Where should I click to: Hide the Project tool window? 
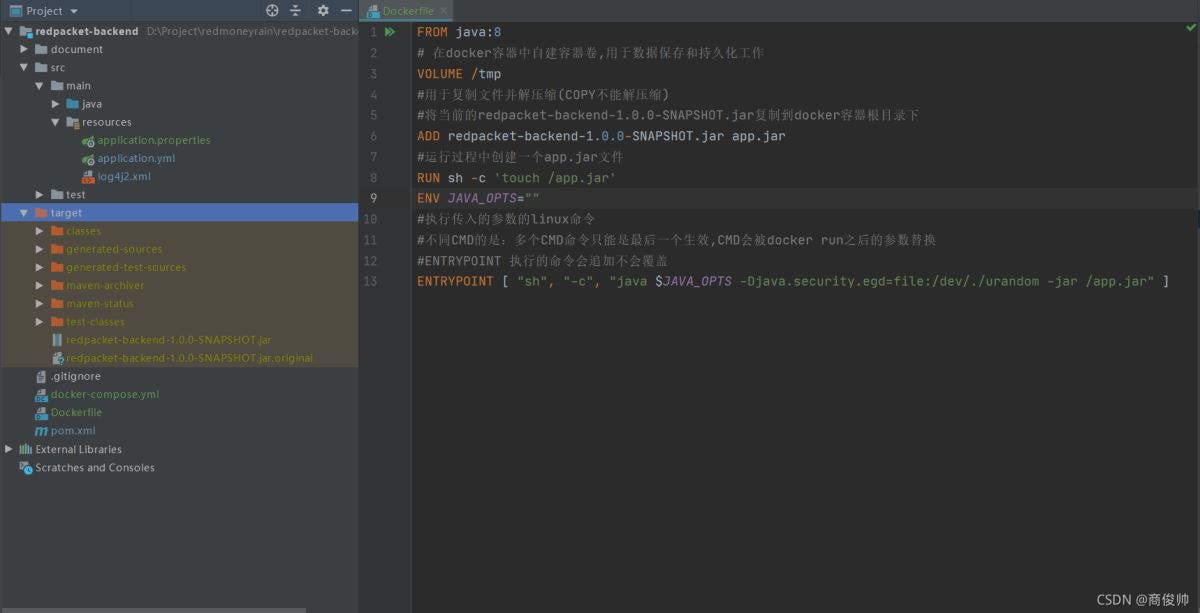(x=346, y=11)
